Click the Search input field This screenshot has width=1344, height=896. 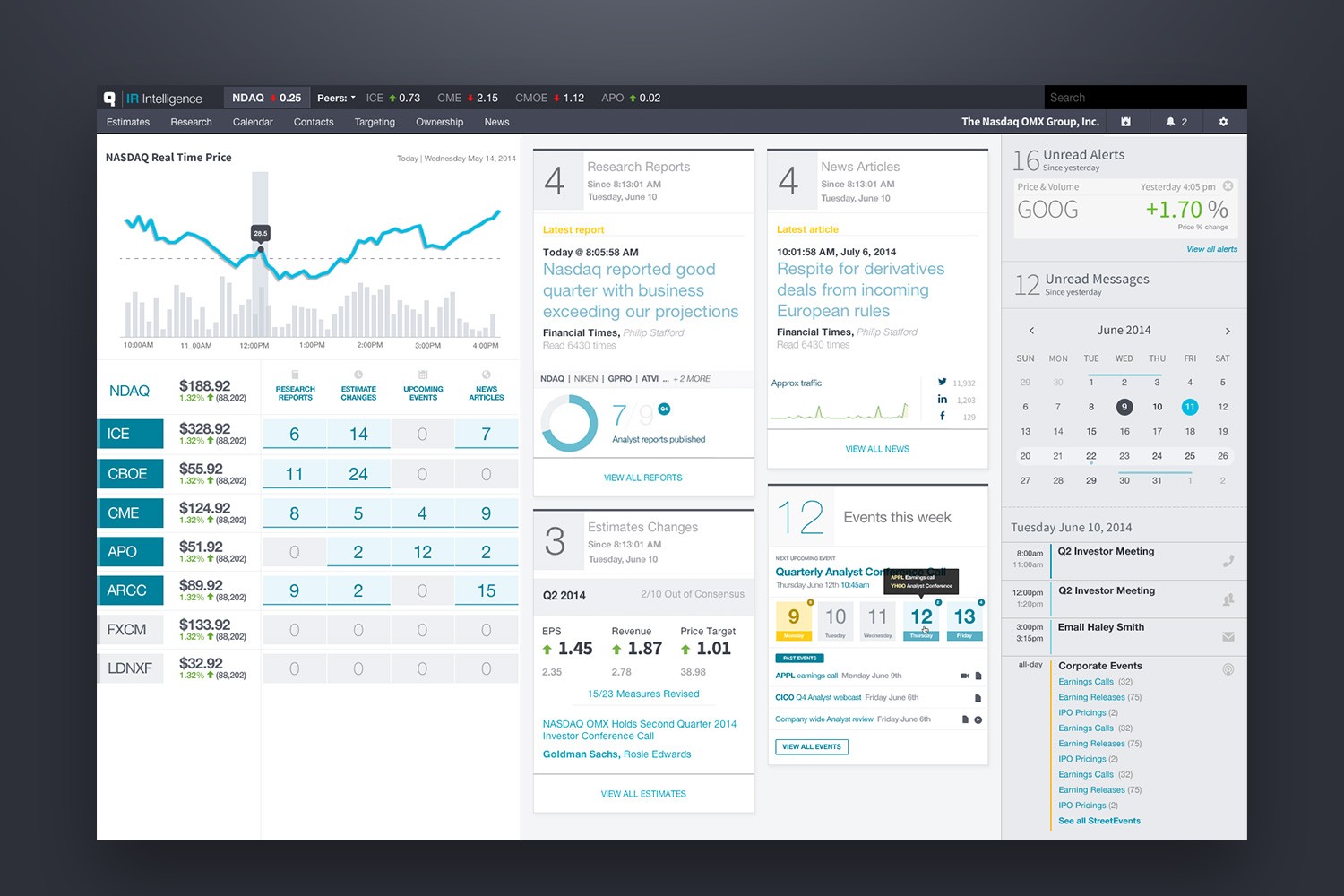(x=1146, y=98)
